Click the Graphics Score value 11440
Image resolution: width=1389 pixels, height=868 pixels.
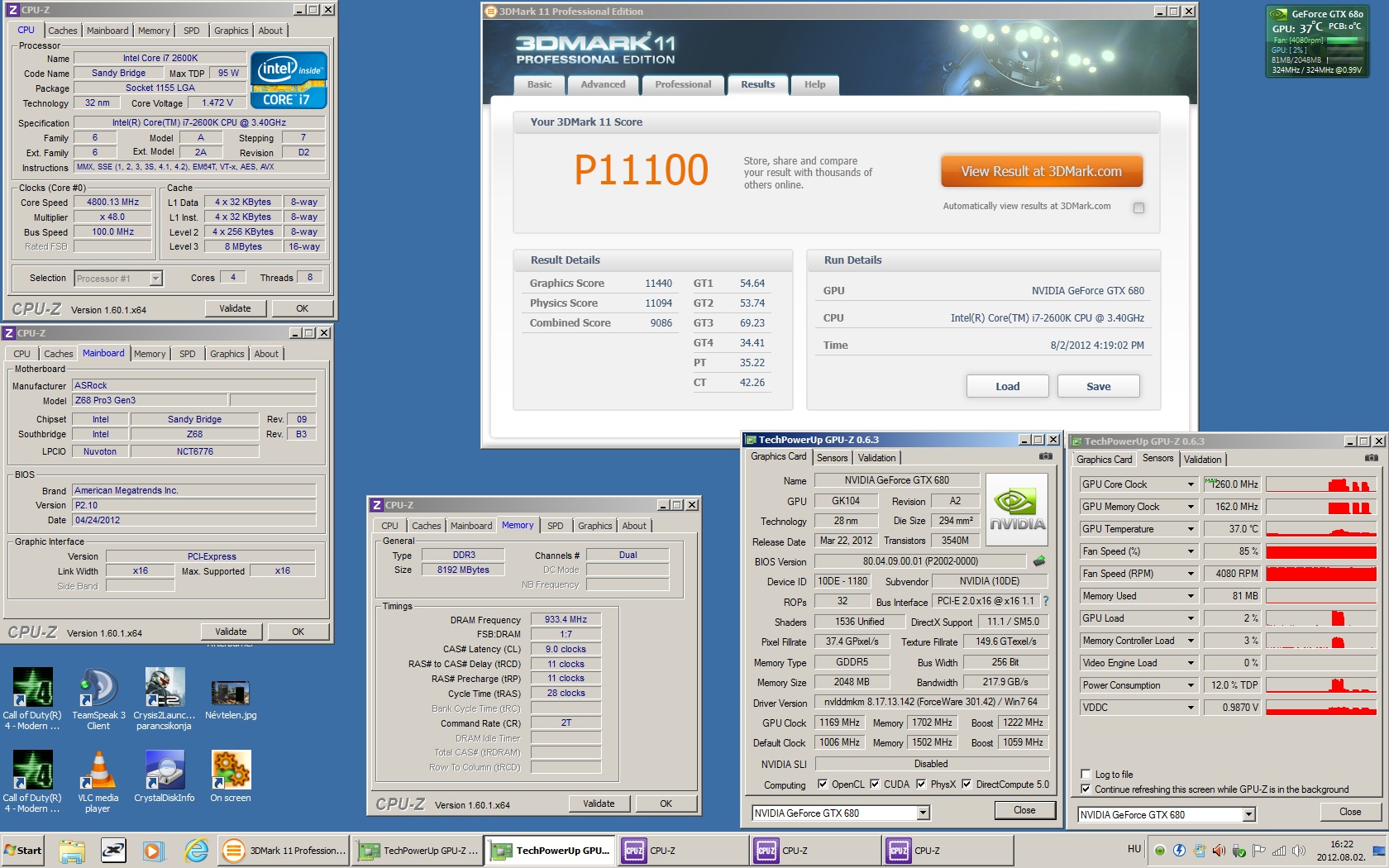658,284
